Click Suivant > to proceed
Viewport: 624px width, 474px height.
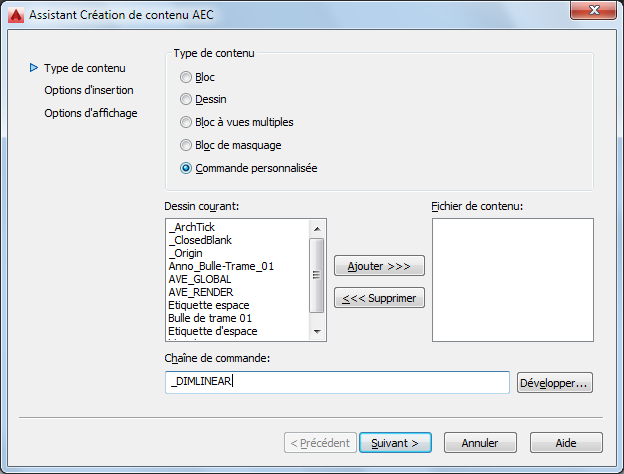[395, 442]
